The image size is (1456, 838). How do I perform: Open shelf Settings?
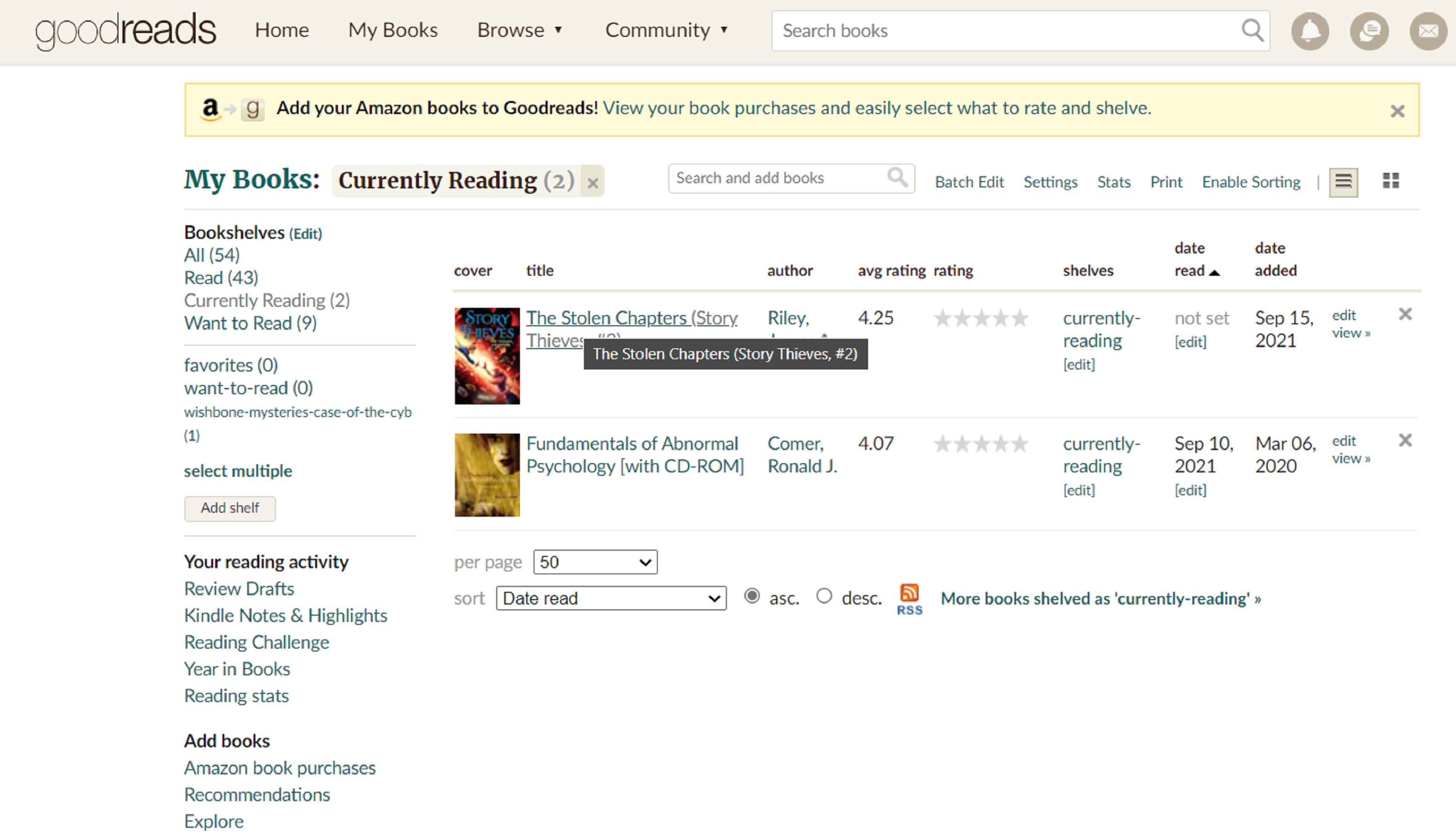(x=1050, y=182)
